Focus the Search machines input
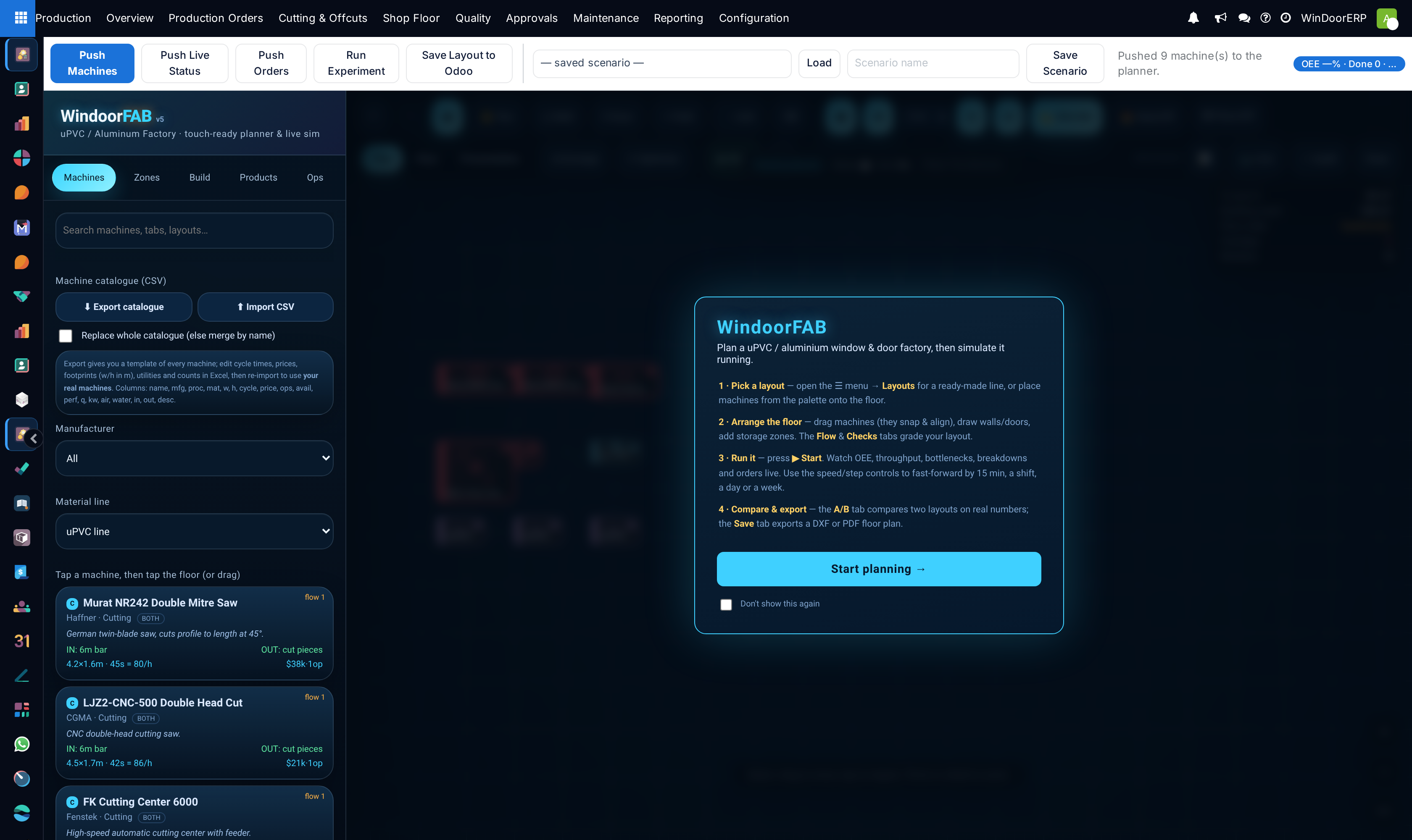This screenshot has width=1412, height=840. [194, 231]
